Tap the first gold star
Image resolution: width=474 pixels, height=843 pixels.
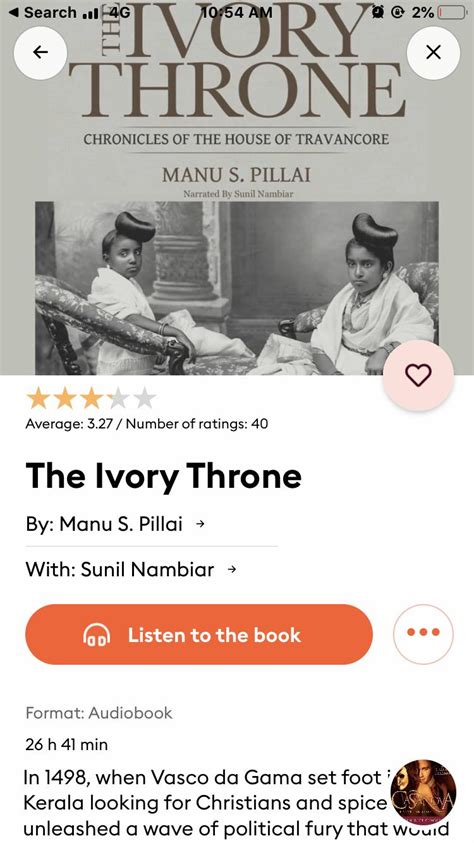click(x=38, y=399)
